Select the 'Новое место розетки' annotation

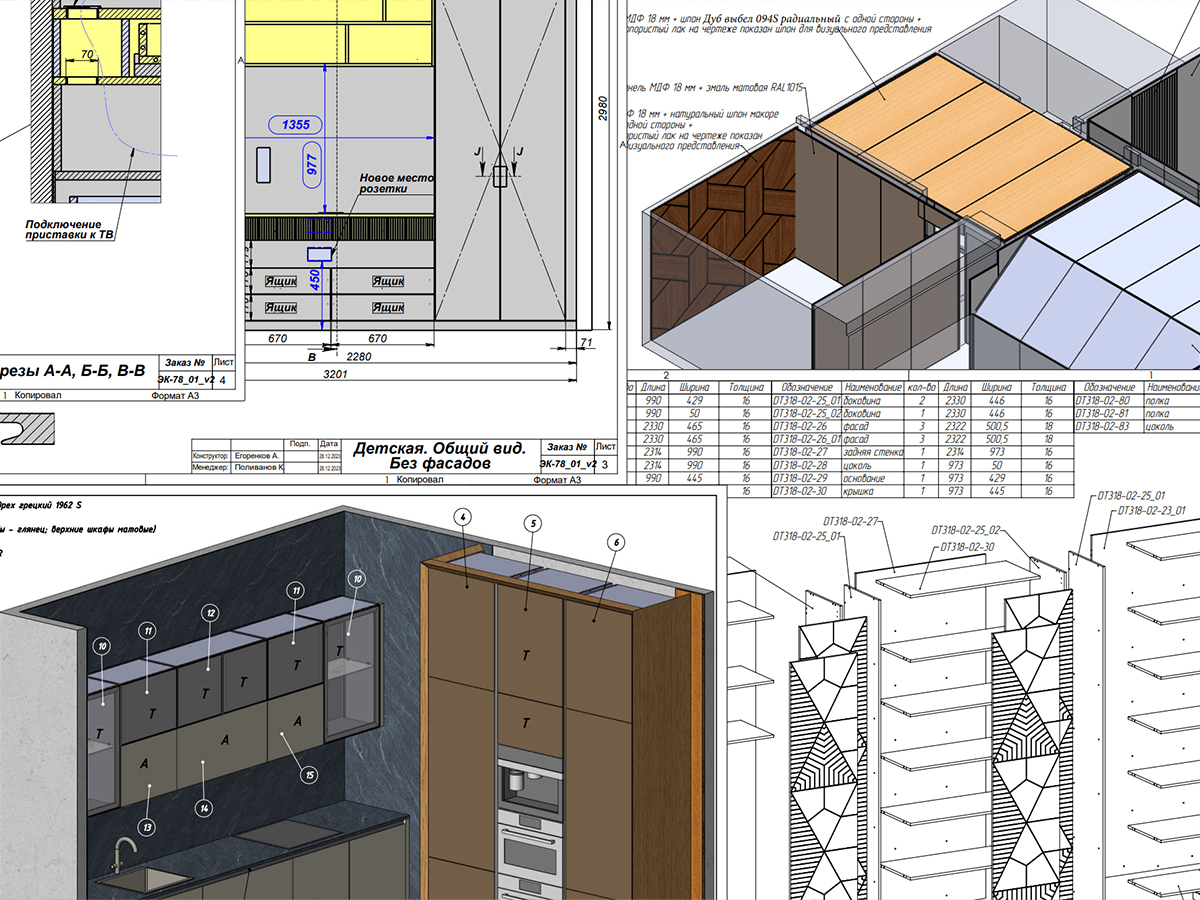click(397, 183)
